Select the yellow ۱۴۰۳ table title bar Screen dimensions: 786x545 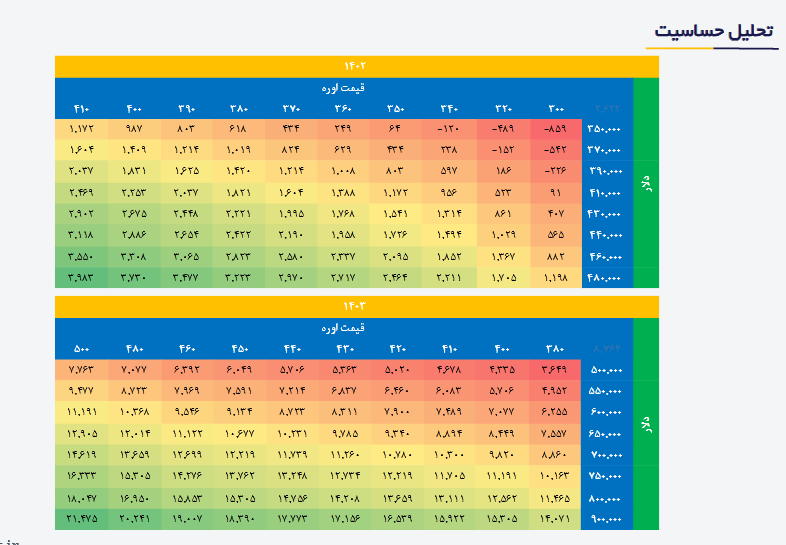pos(357,305)
